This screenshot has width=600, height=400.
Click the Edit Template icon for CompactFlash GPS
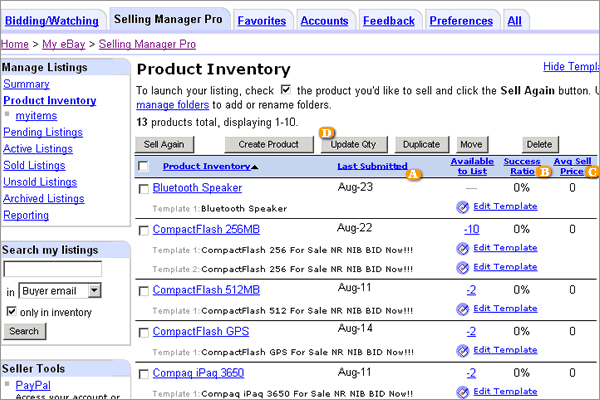pyautogui.click(x=463, y=351)
